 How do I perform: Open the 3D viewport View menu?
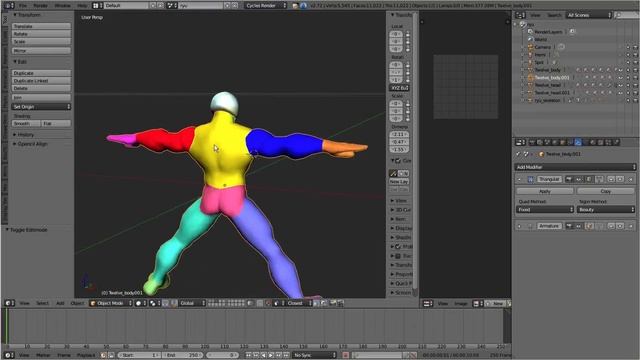24,303
